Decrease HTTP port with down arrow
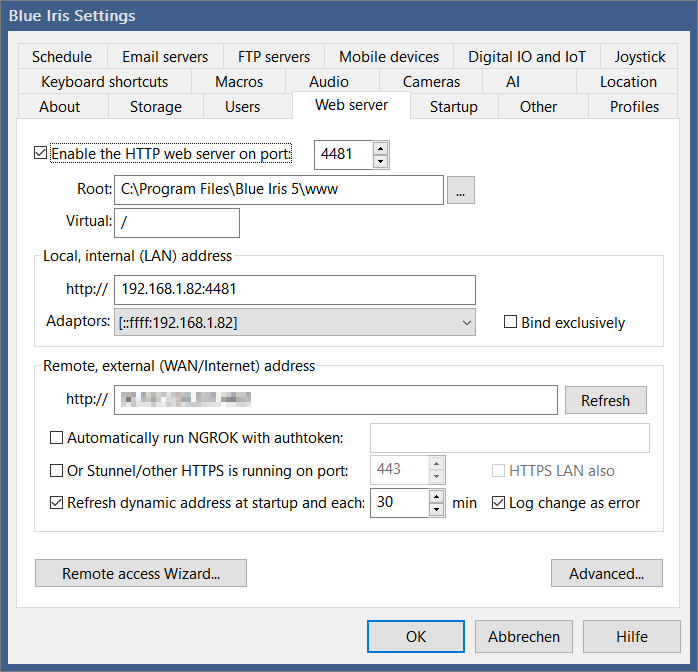Viewport: 698px width, 672px height. pyautogui.click(x=380, y=161)
